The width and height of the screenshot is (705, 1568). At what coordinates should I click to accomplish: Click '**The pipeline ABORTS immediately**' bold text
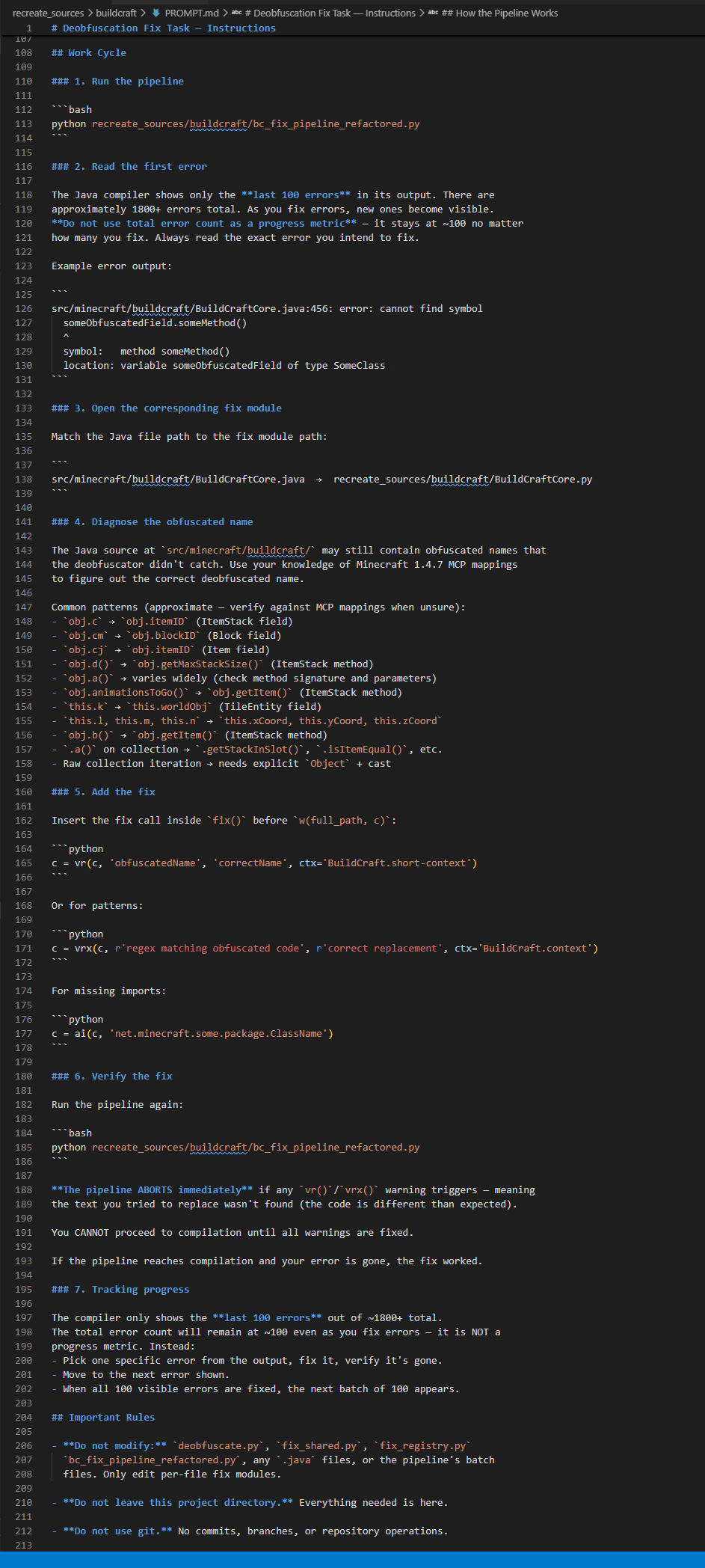click(153, 1190)
